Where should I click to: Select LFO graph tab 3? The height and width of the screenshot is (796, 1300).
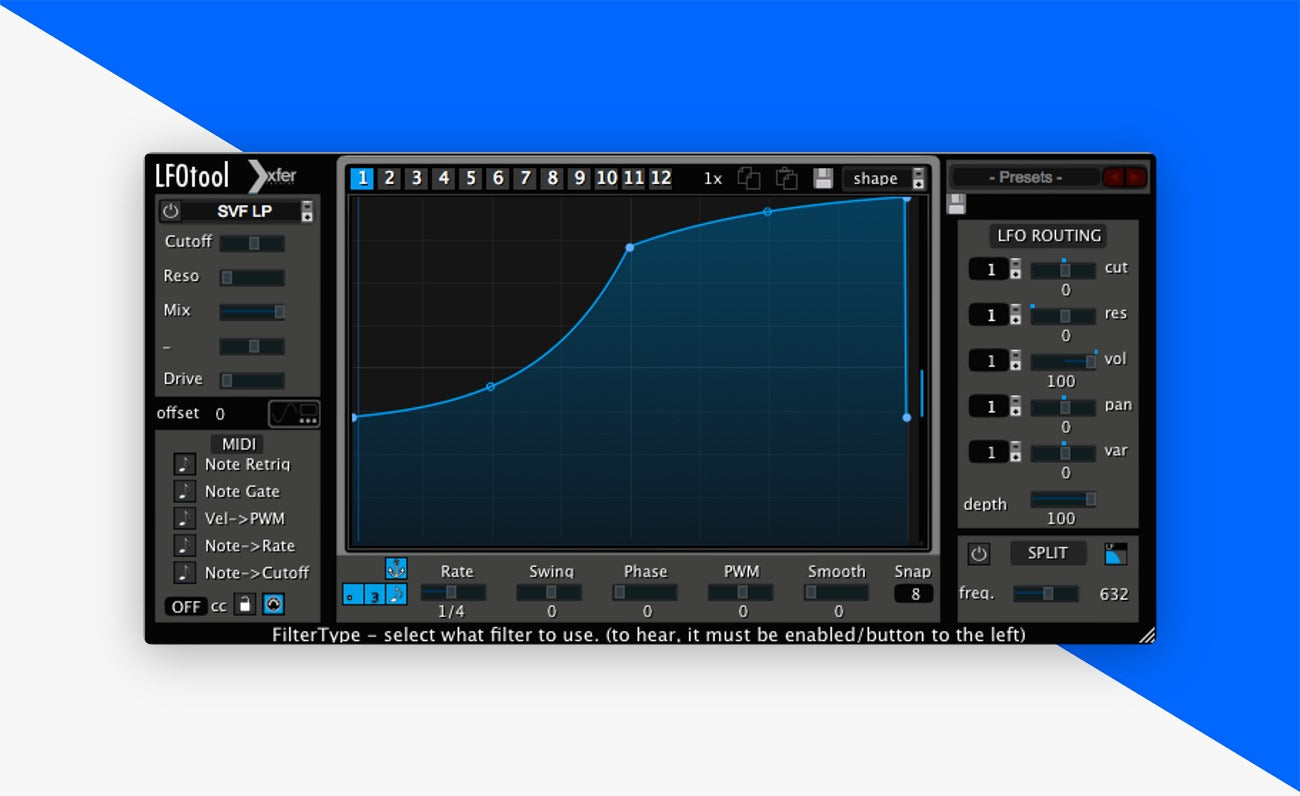[x=417, y=178]
